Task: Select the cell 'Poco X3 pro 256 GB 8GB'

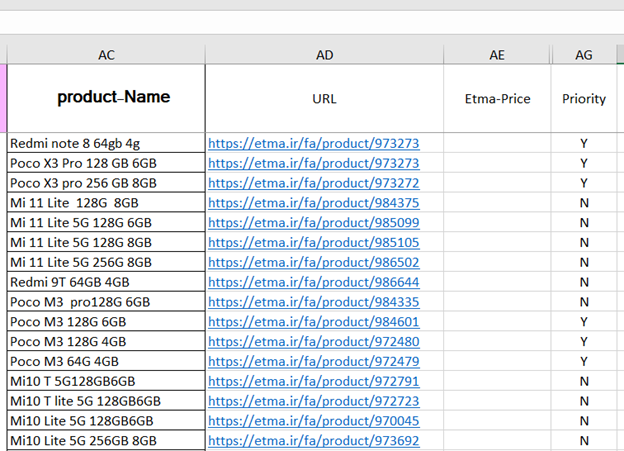Action: [106, 183]
